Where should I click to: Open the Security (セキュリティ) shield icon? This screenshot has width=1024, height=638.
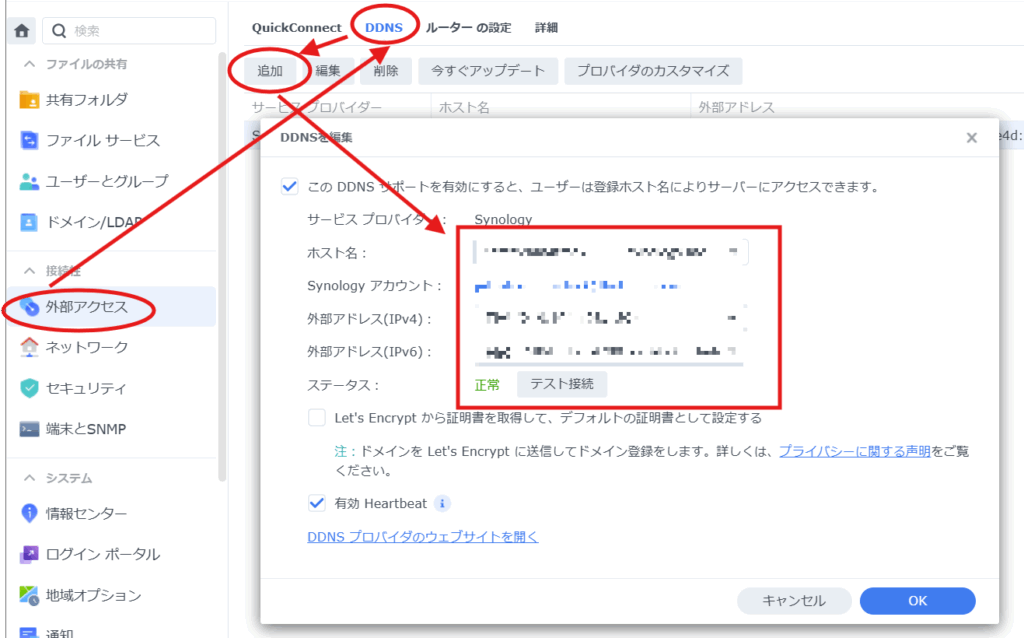pos(29,388)
